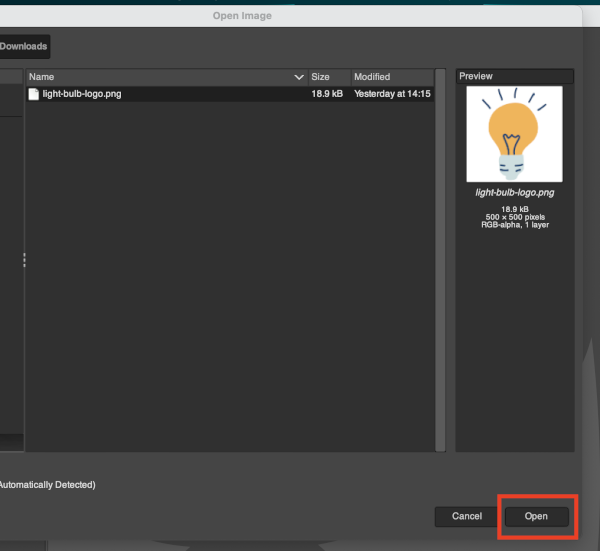Click the Open button
Viewport: 600px width, 551px height.
click(x=536, y=517)
